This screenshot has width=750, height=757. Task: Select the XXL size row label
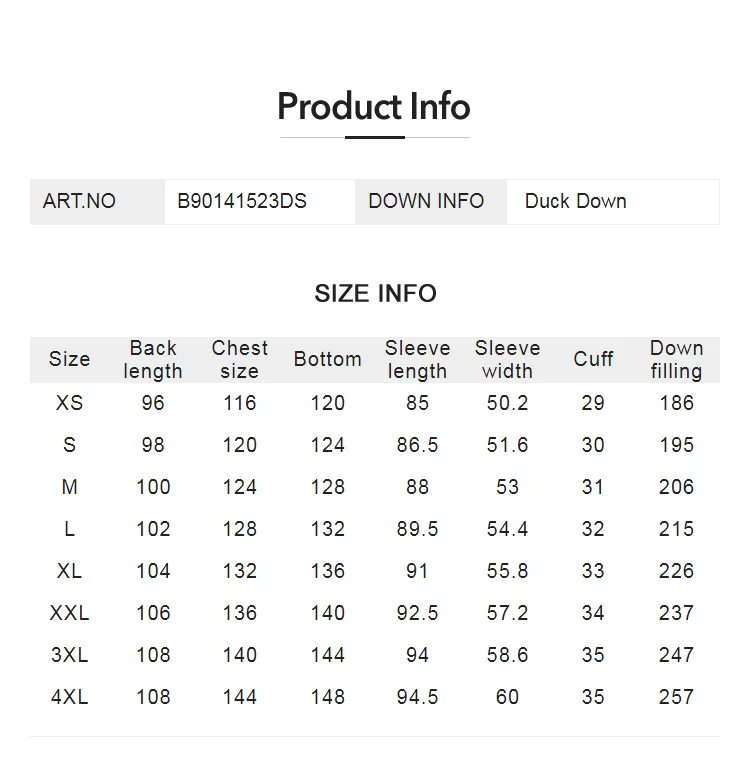69,613
